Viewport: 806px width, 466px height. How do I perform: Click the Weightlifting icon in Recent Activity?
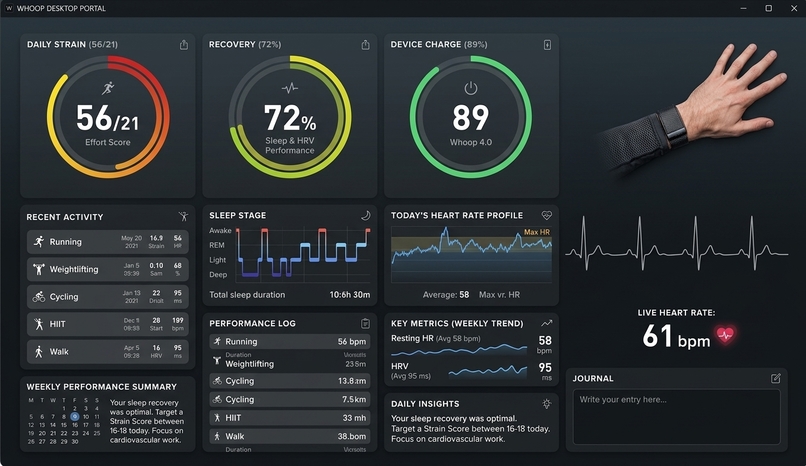39,269
